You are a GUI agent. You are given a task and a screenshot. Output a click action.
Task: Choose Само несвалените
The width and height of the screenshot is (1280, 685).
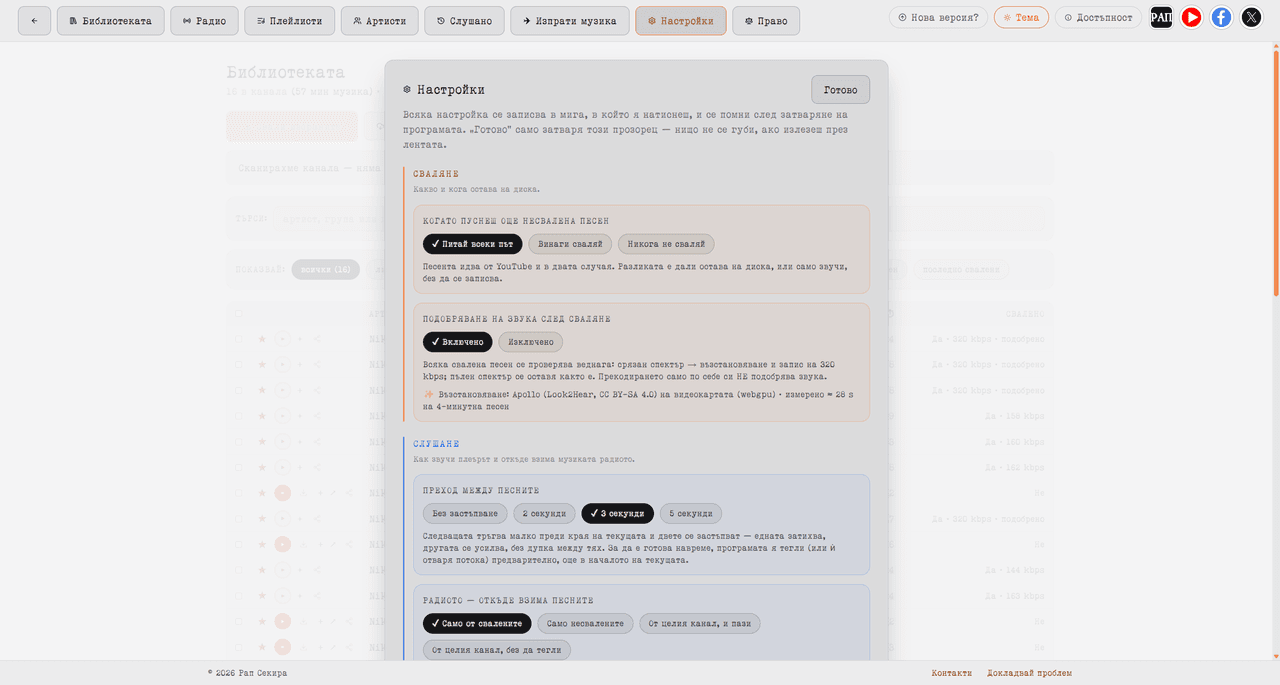click(x=585, y=624)
